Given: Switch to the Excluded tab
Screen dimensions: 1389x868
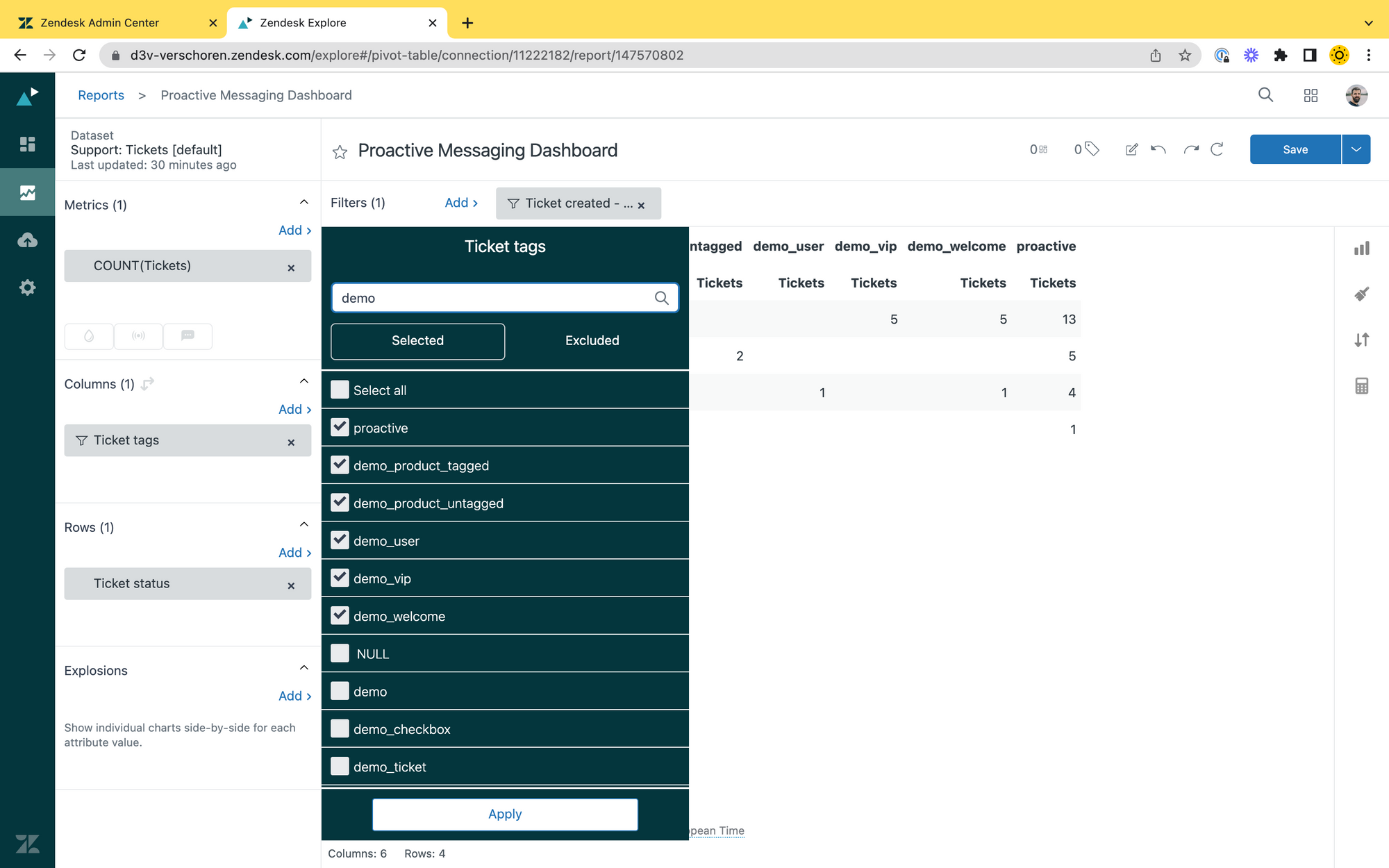Looking at the screenshot, I should [x=592, y=341].
